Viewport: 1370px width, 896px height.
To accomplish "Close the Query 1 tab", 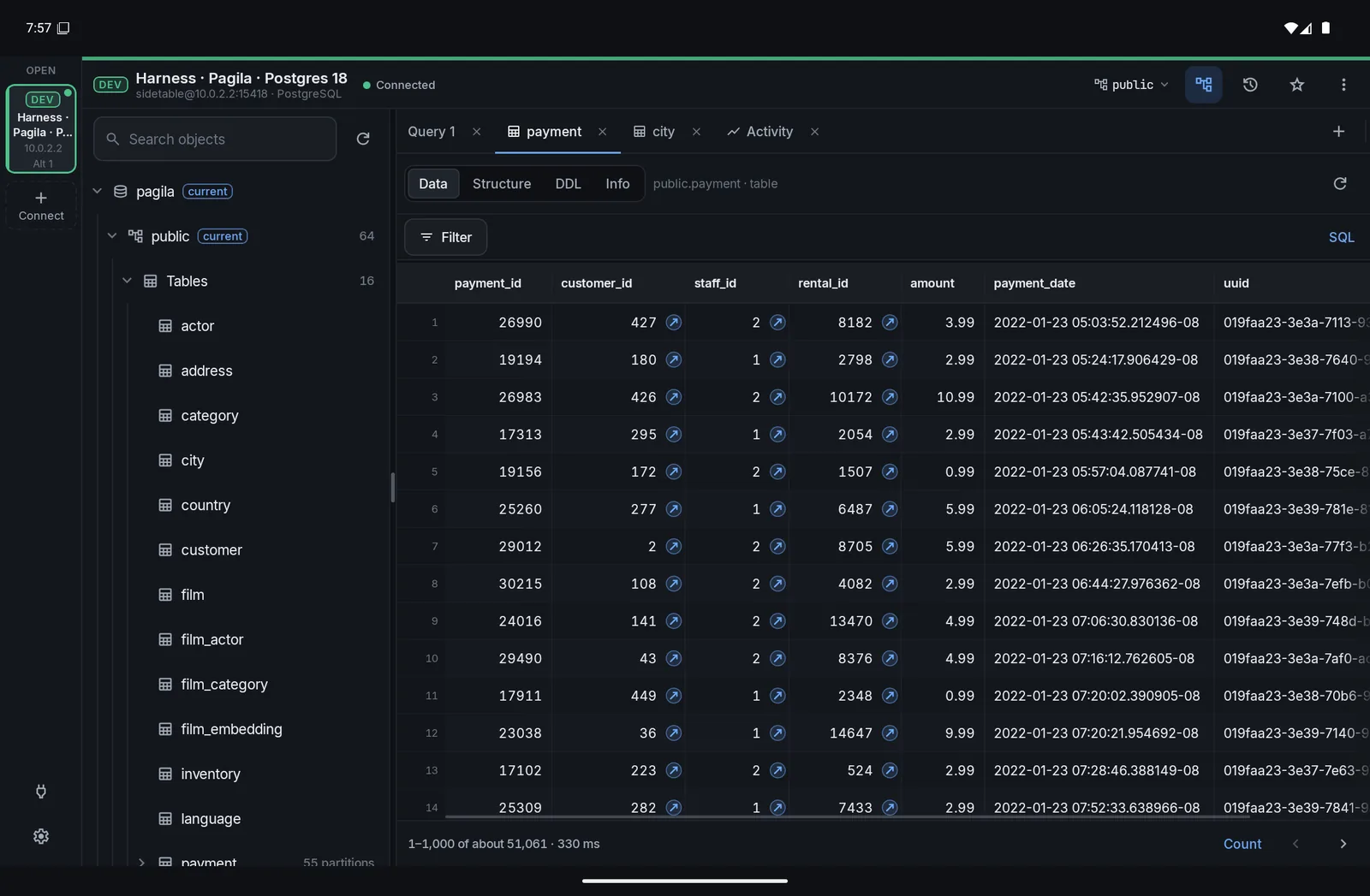I will coord(477,132).
